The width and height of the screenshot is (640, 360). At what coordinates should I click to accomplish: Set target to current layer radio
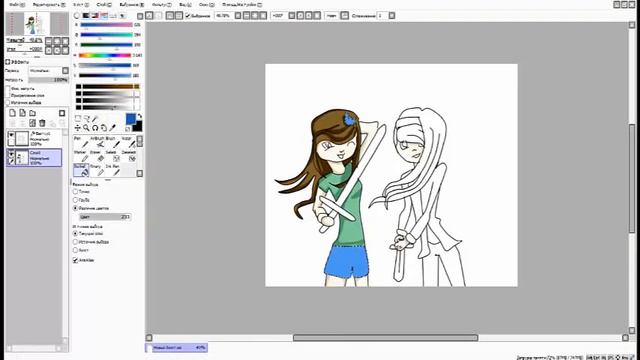point(75,233)
